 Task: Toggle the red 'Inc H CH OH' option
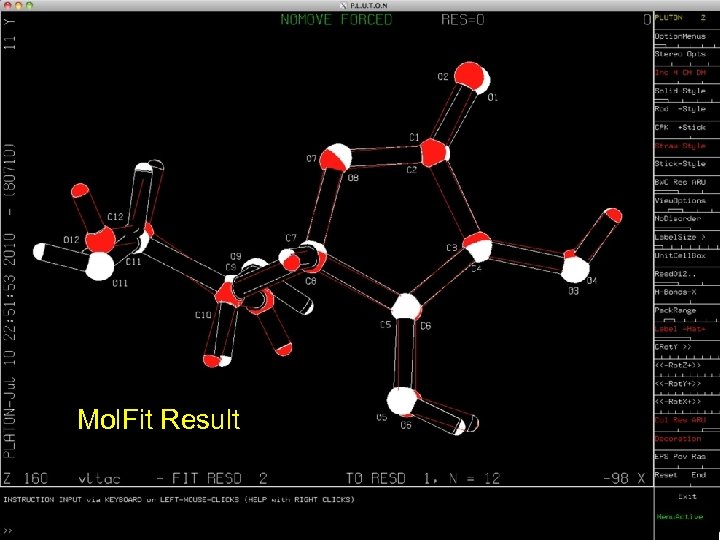[680, 73]
